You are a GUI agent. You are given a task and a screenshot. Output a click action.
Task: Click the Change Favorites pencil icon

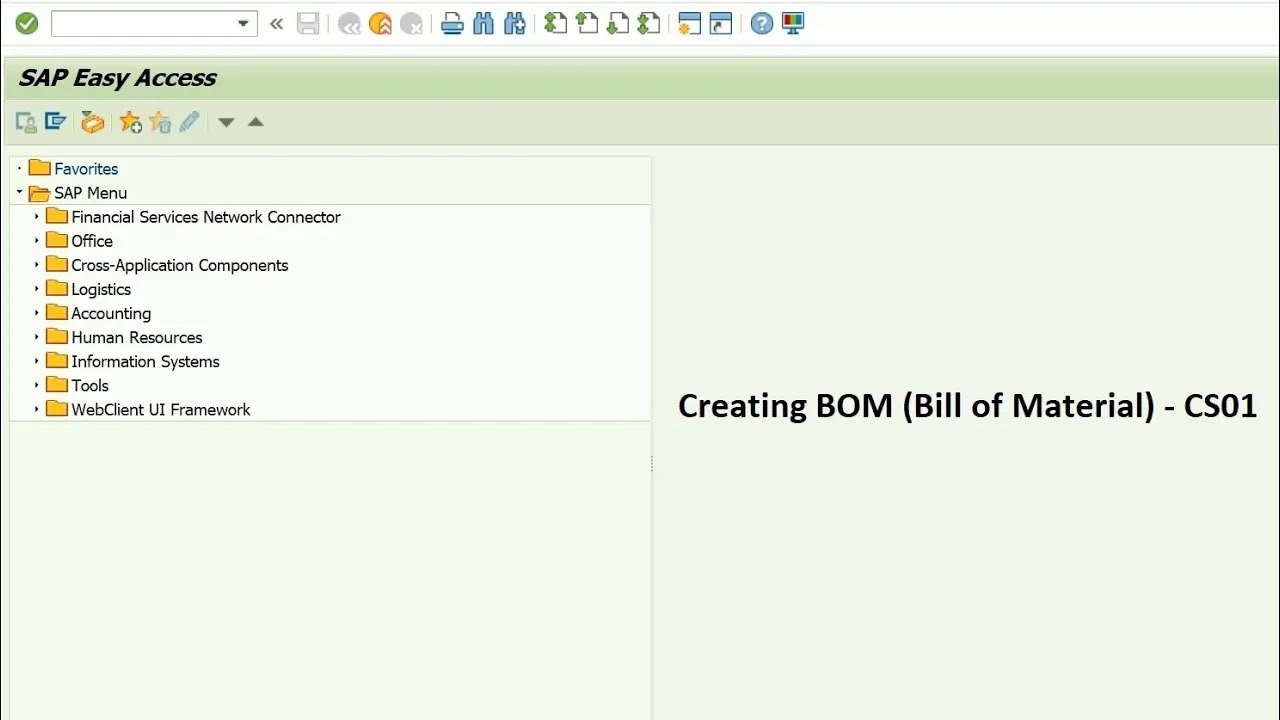[x=190, y=122]
